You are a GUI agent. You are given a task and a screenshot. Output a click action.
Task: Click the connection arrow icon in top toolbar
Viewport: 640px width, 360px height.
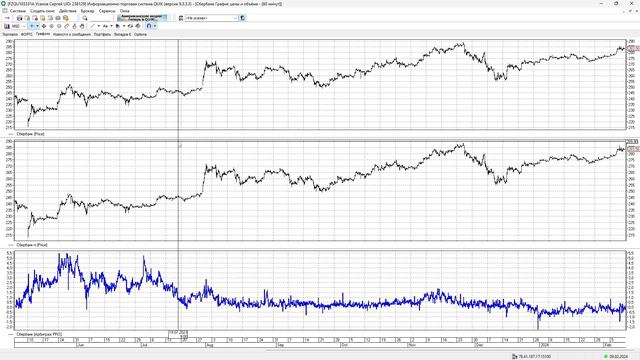coord(7,18)
